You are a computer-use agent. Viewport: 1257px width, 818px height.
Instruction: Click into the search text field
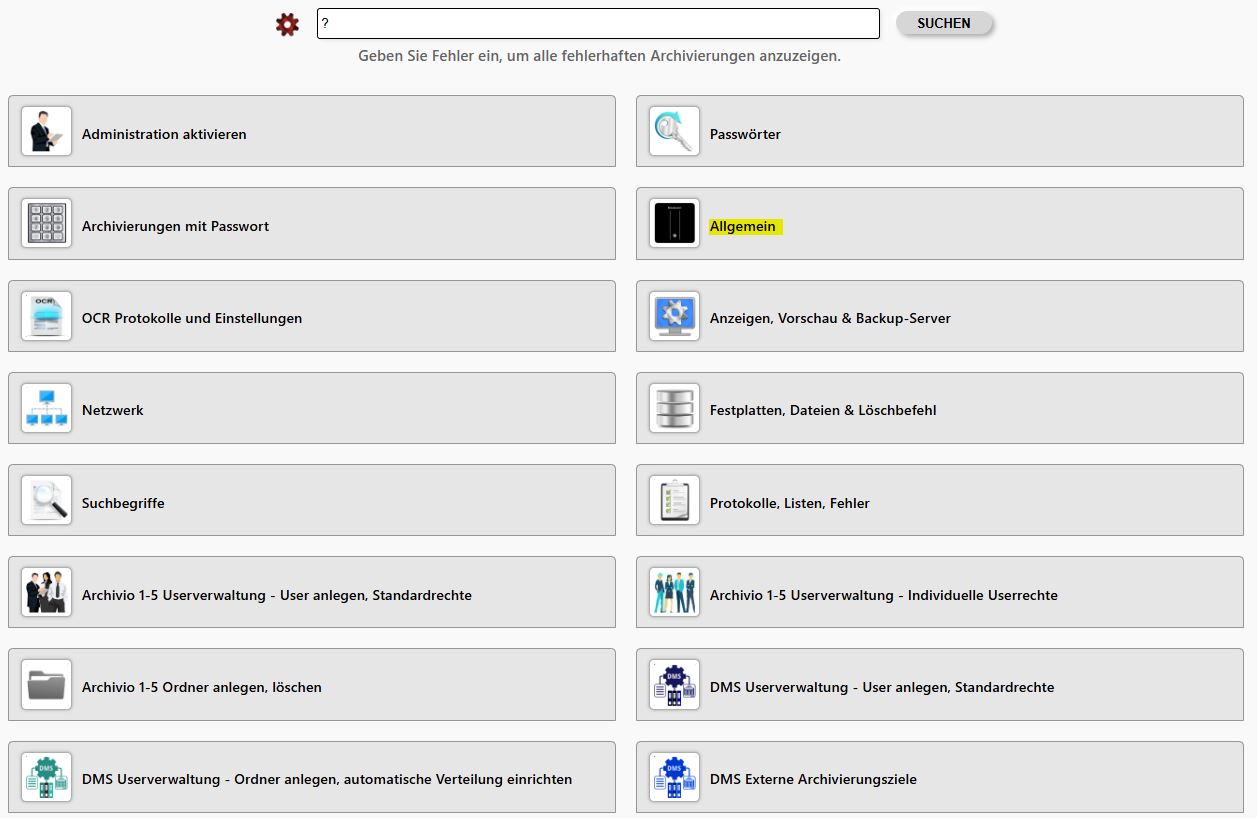click(598, 24)
